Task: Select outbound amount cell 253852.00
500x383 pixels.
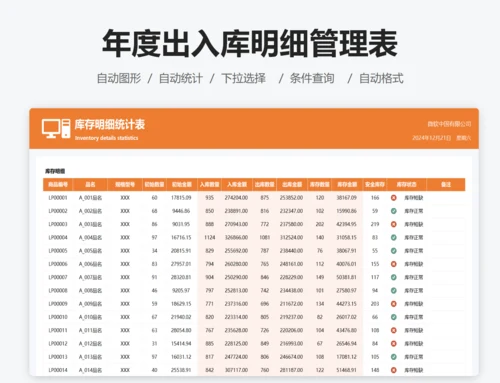Action: point(291,198)
